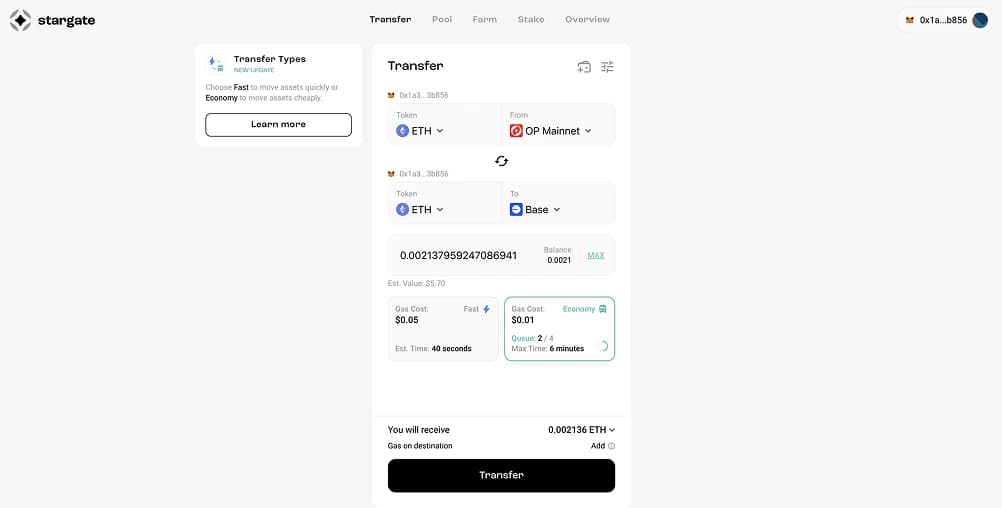Screen dimensions: 1002x508
Task: Expand the You will receive details
Action: click(582, 430)
